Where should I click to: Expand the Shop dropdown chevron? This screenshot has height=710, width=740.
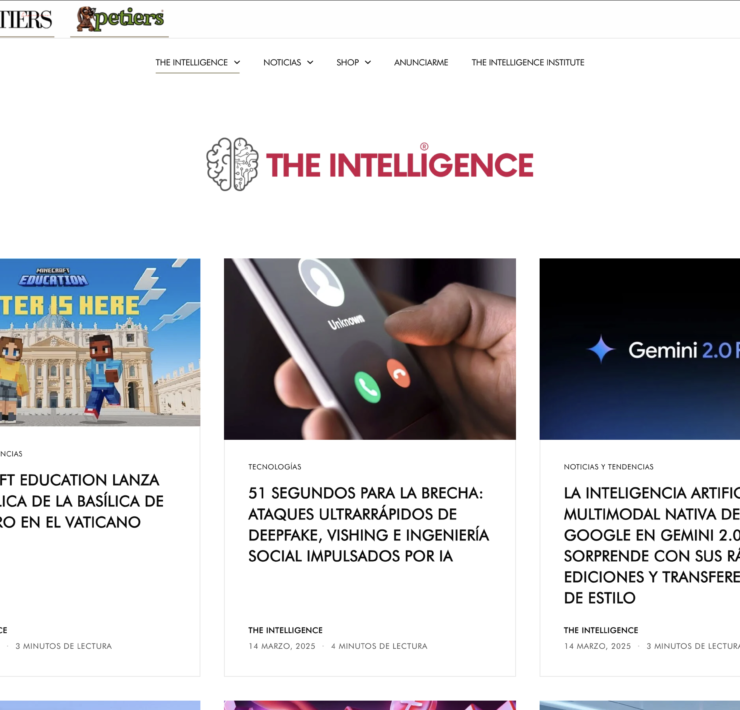tap(368, 62)
